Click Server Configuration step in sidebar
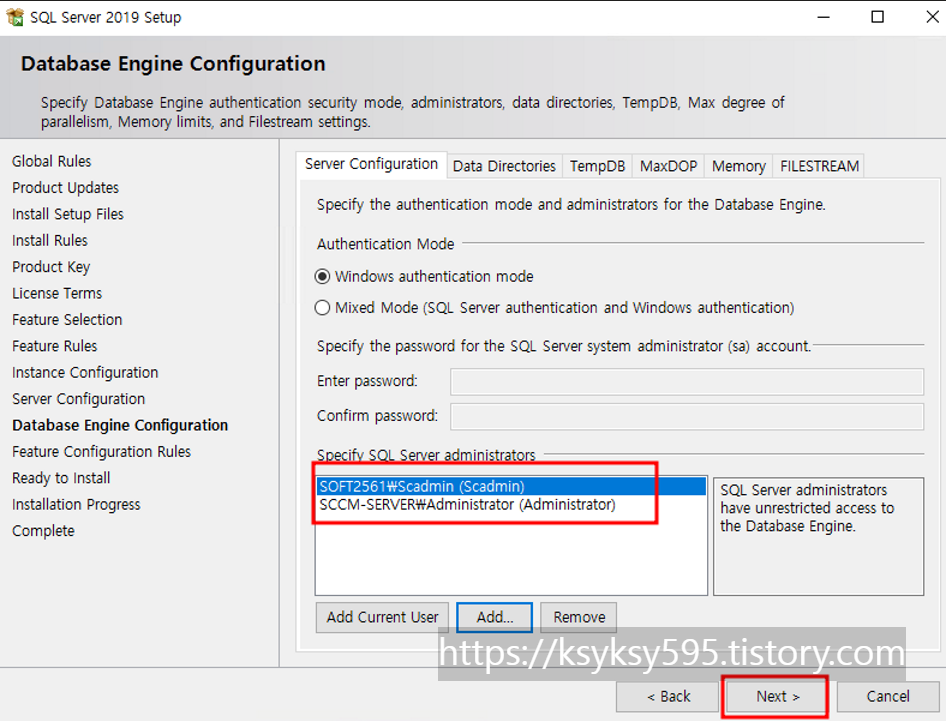Screen dimensions: 946x721 pyautogui.click(x=78, y=399)
